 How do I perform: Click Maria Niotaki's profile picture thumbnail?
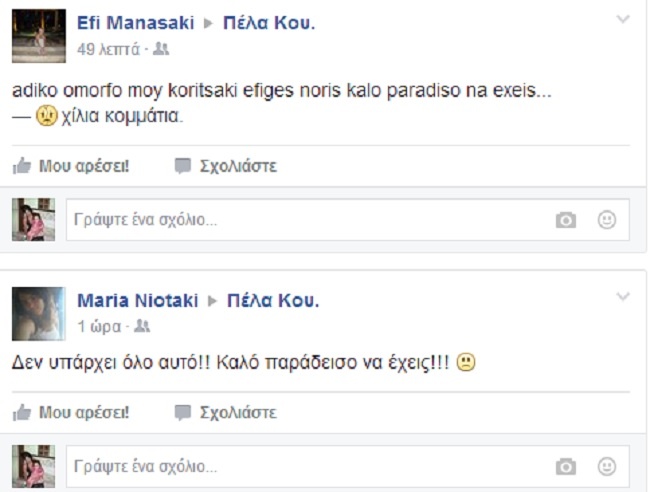click(39, 314)
